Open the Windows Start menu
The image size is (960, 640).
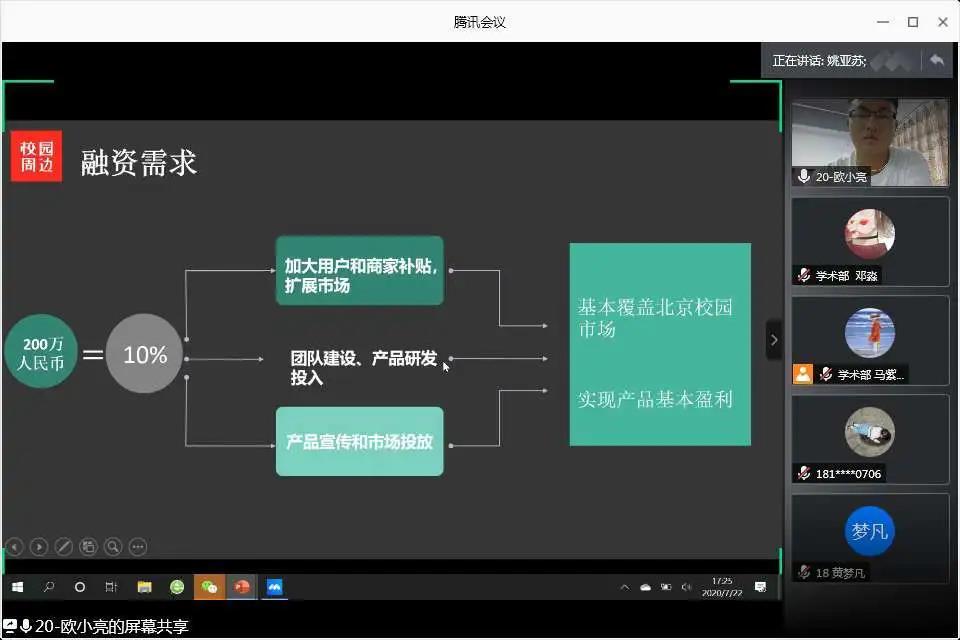click(17, 587)
